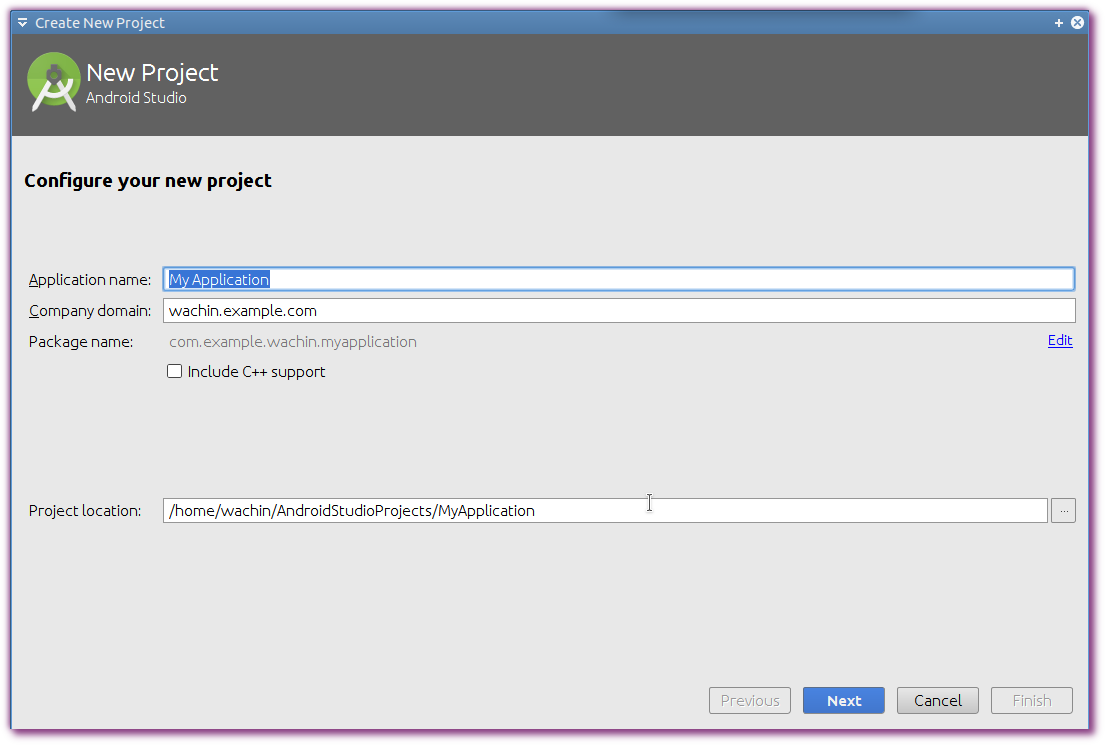Click the disabled Previous button
The image size is (1105, 745).
tap(750, 701)
